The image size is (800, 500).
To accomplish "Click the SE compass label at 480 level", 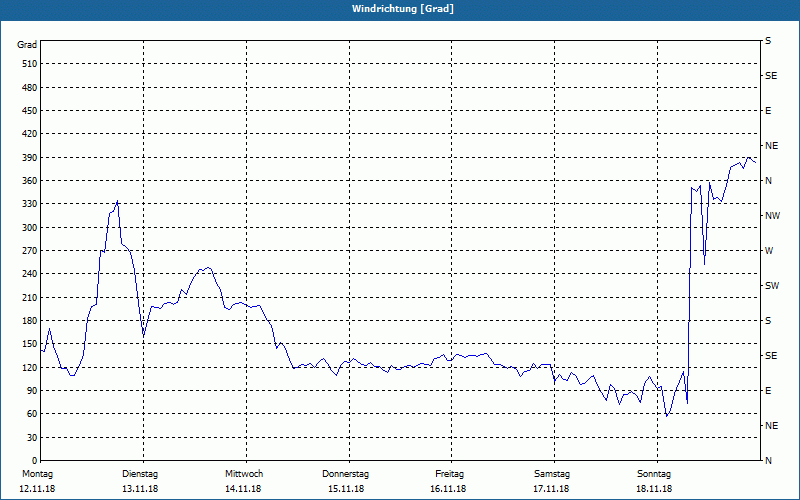I will click(771, 76).
